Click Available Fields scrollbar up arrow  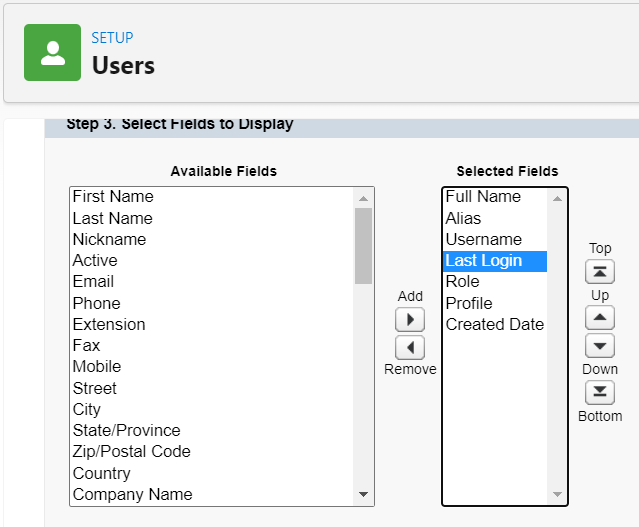tap(363, 198)
